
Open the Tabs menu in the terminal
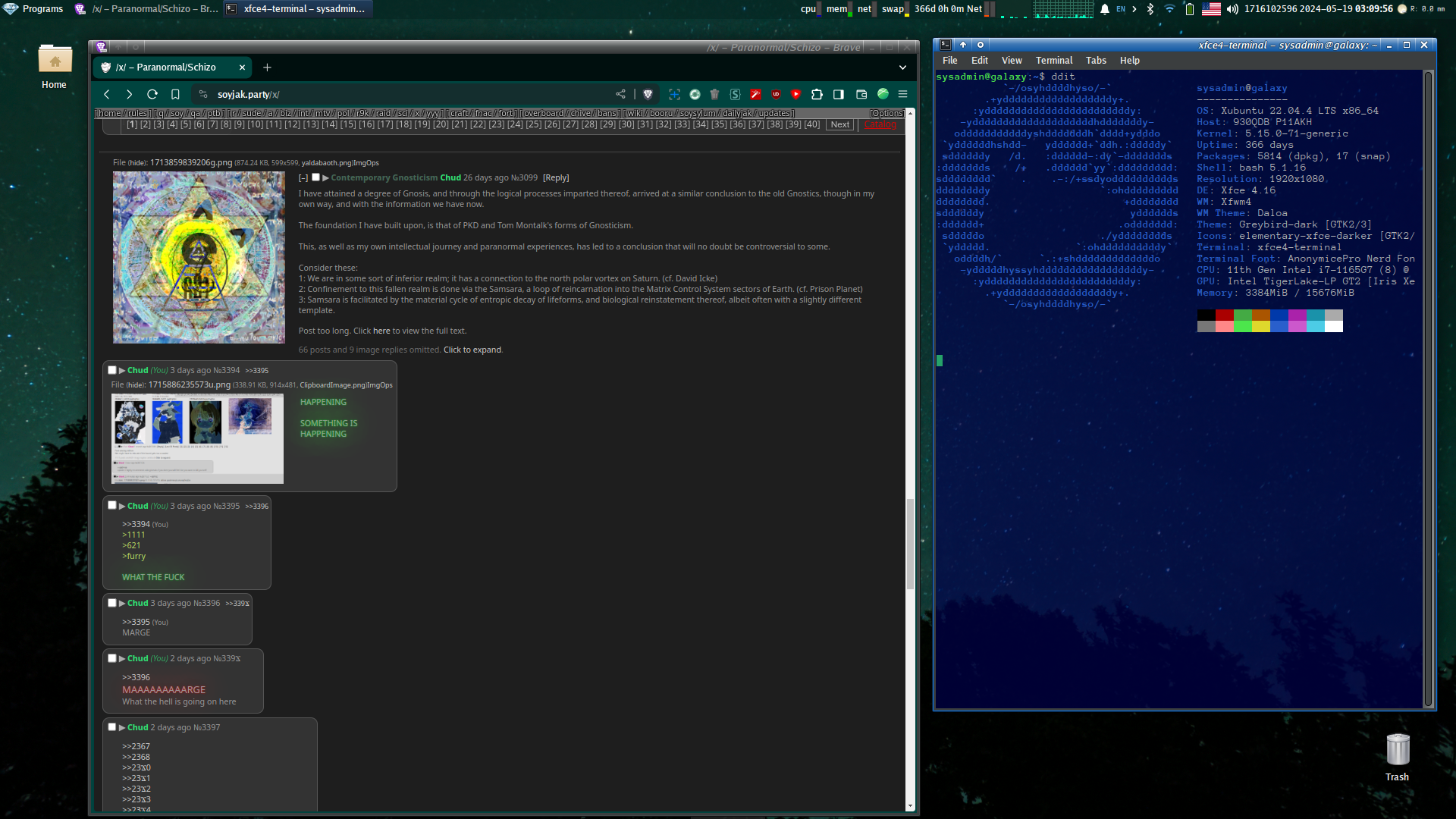(x=1096, y=61)
